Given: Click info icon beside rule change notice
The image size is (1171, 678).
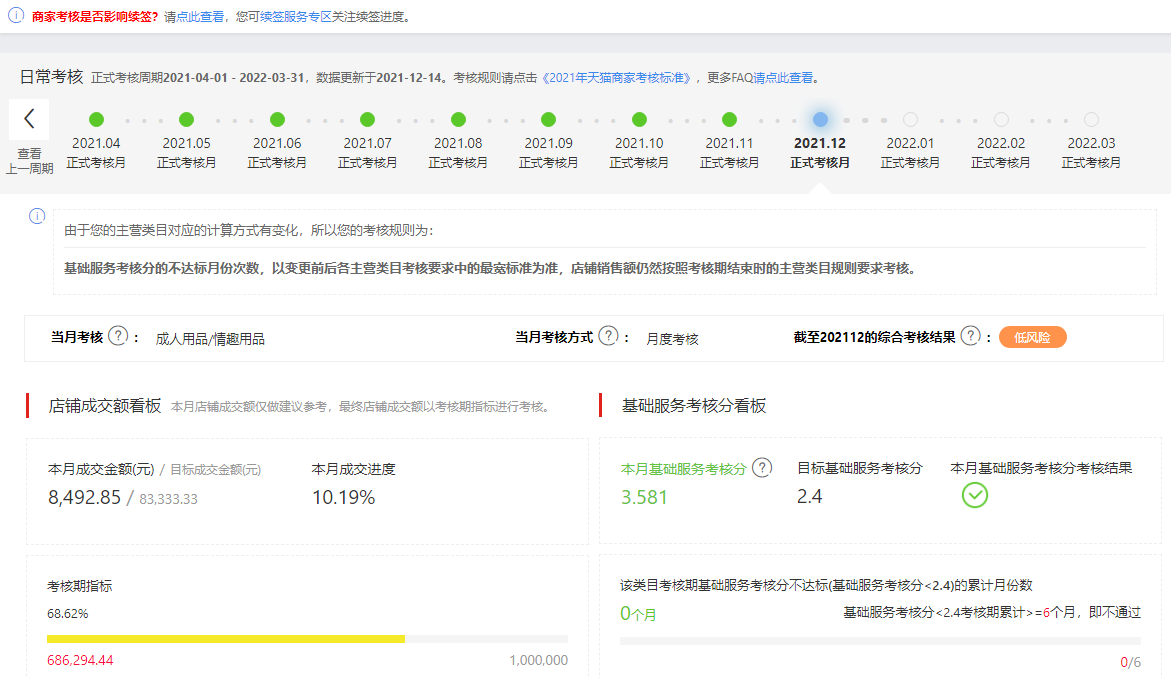Looking at the screenshot, I should pyautogui.click(x=37, y=216).
